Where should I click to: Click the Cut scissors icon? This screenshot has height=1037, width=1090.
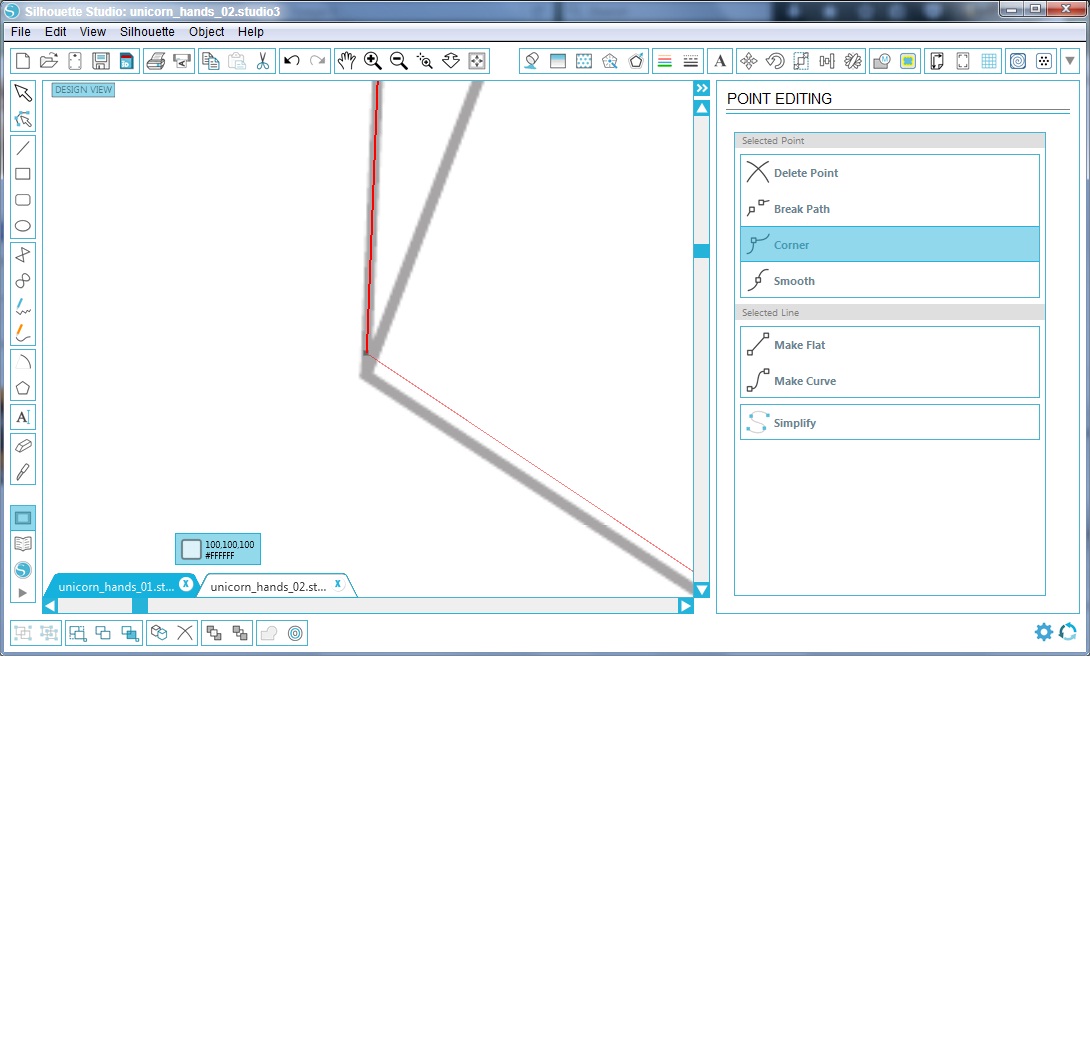263,61
